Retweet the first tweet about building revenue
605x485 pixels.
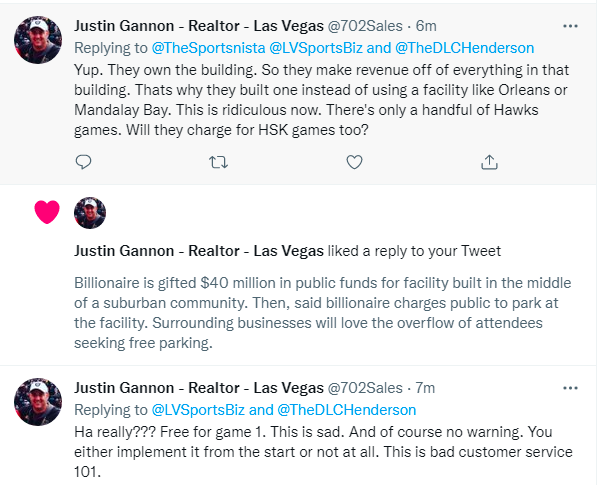point(219,161)
